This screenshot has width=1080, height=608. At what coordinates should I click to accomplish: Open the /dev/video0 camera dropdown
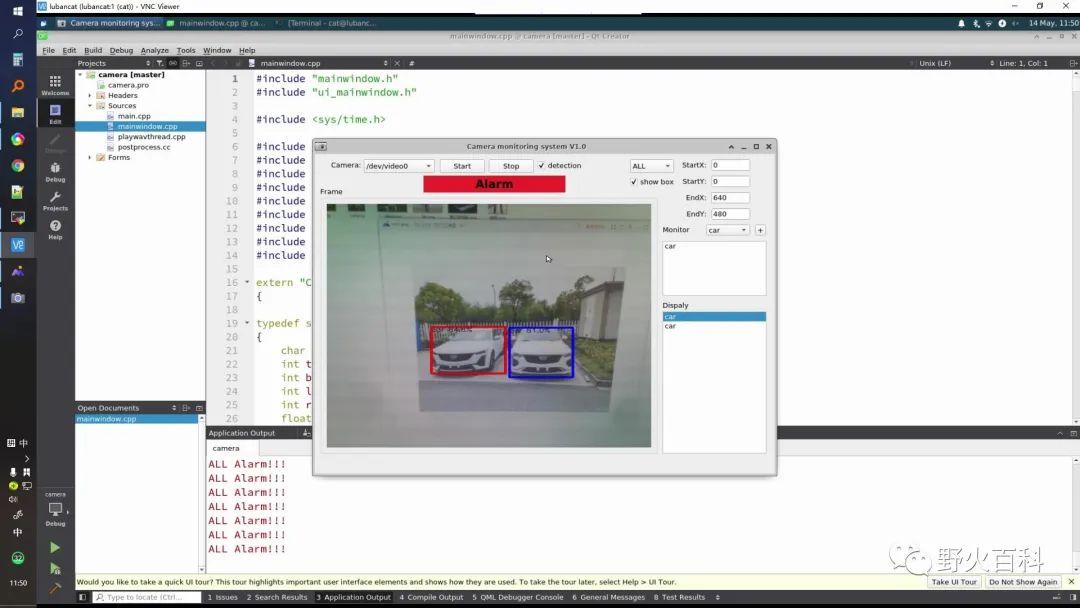(x=398, y=166)
